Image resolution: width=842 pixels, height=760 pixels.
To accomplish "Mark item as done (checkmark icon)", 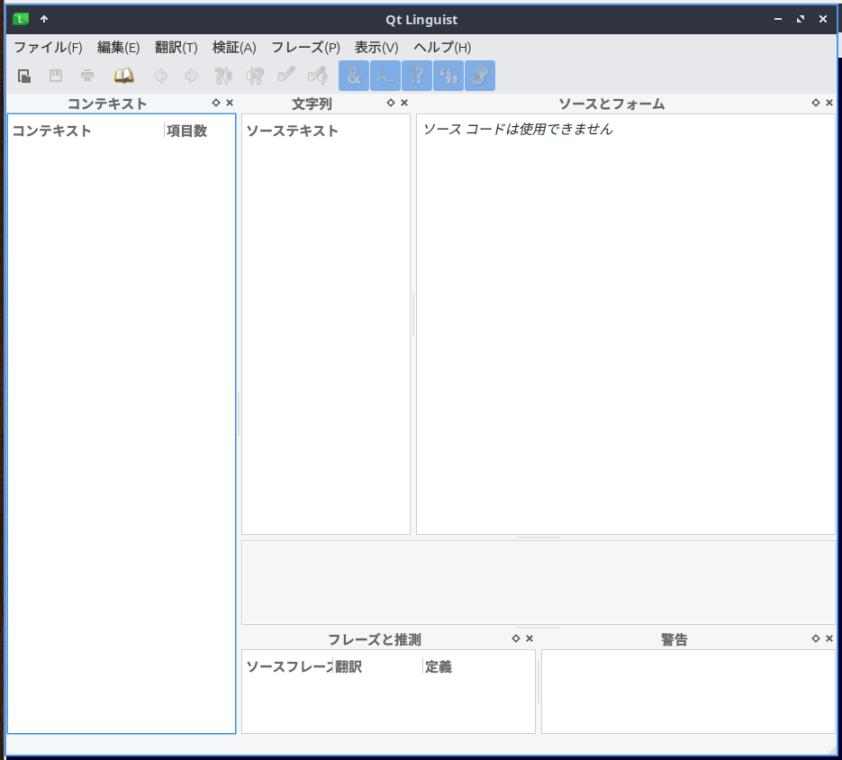I will [x=286, y=75].
